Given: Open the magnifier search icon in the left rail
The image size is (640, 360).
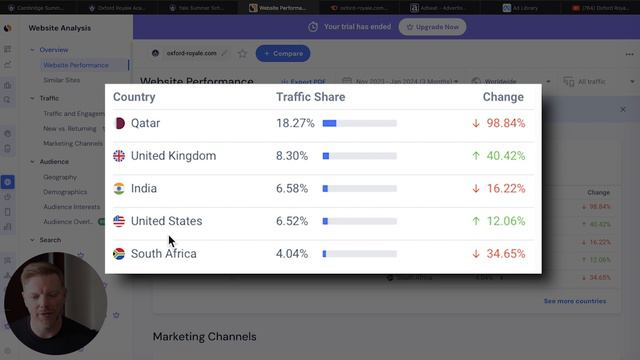Looking at the screenshot, I should (x=7, y=100).
